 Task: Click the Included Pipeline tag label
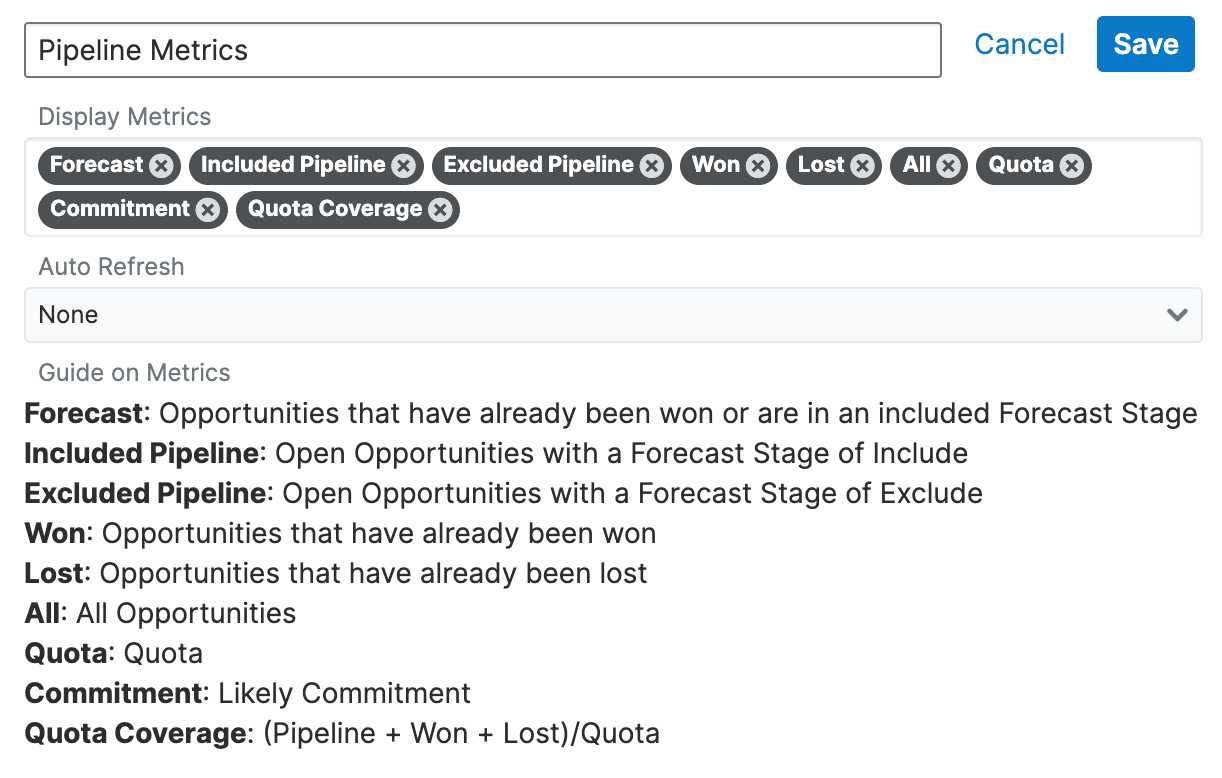click(x=293, y=165)
